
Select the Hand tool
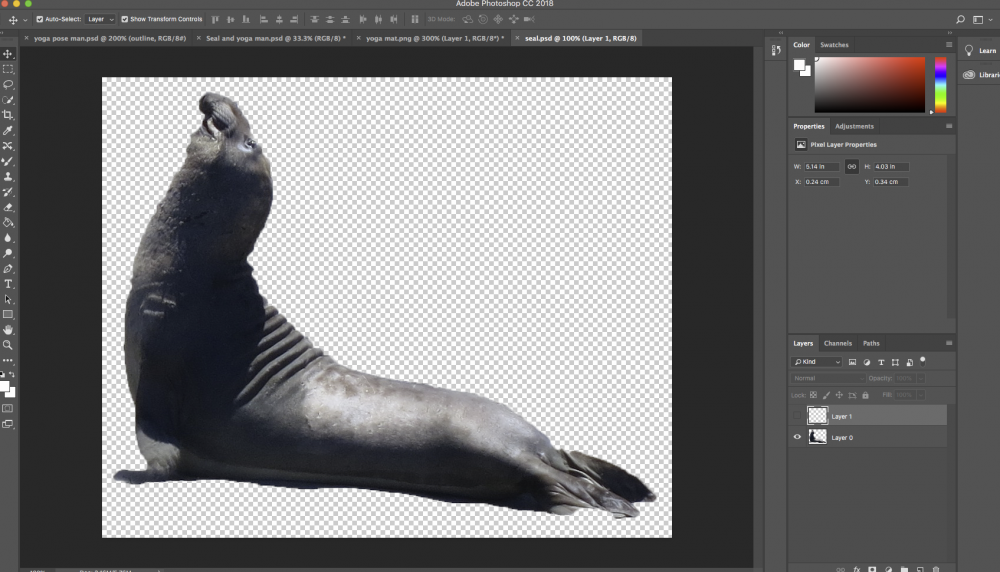pyautogui.click(x=8, y=329)
